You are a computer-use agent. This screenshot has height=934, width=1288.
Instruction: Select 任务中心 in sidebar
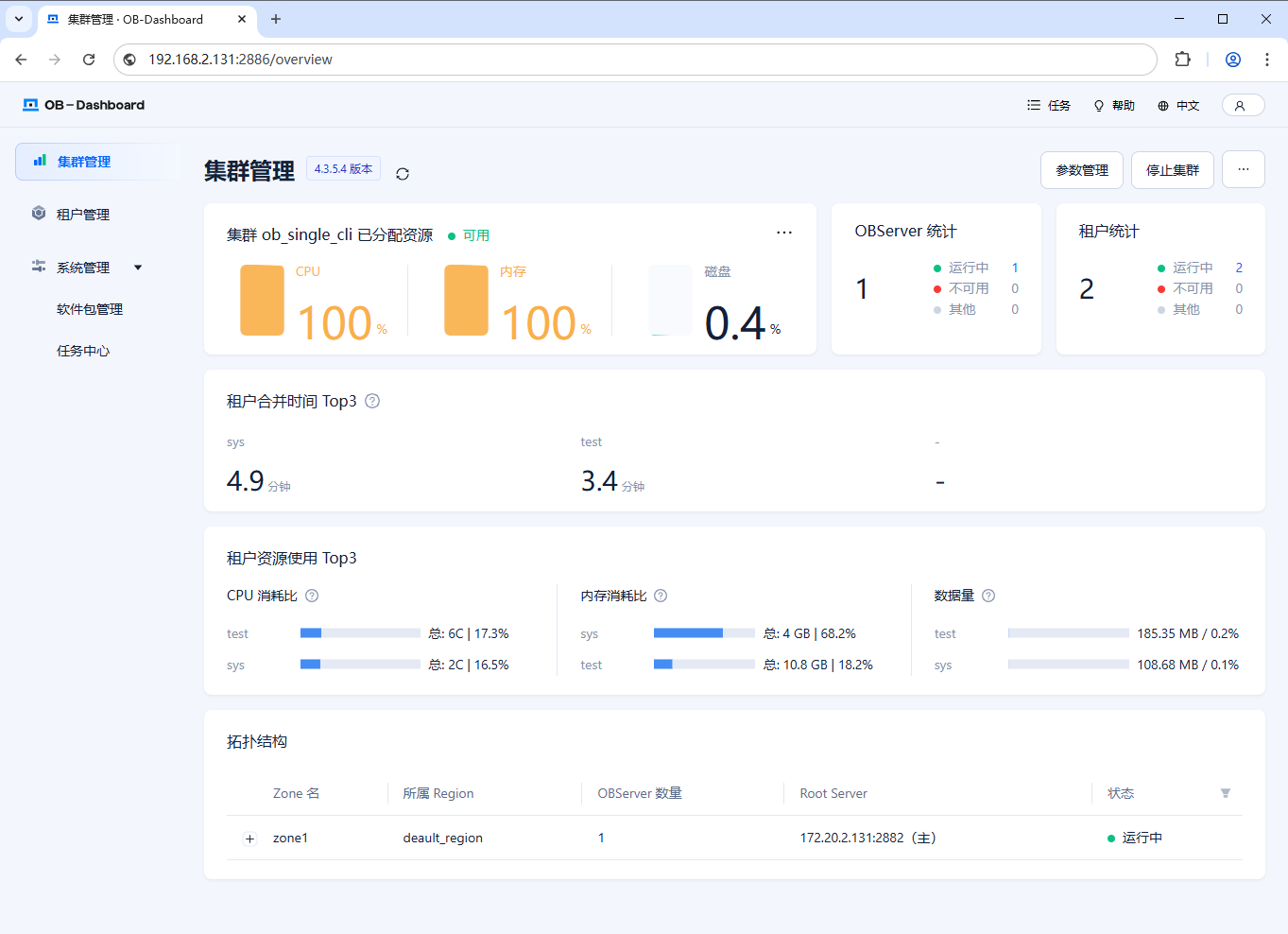pos(83,351)
